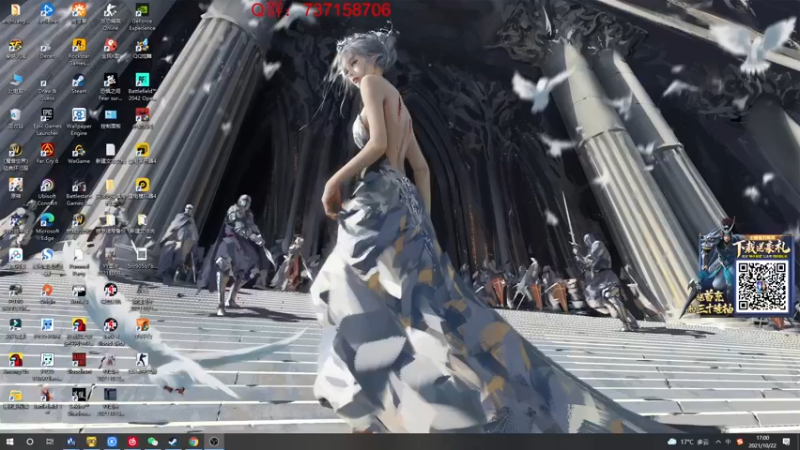The height and width of the screenshot is (450, 800).
Task: Open the Epic Games Launcher icon
Action: pyautogui.click(x=47, y=121)
